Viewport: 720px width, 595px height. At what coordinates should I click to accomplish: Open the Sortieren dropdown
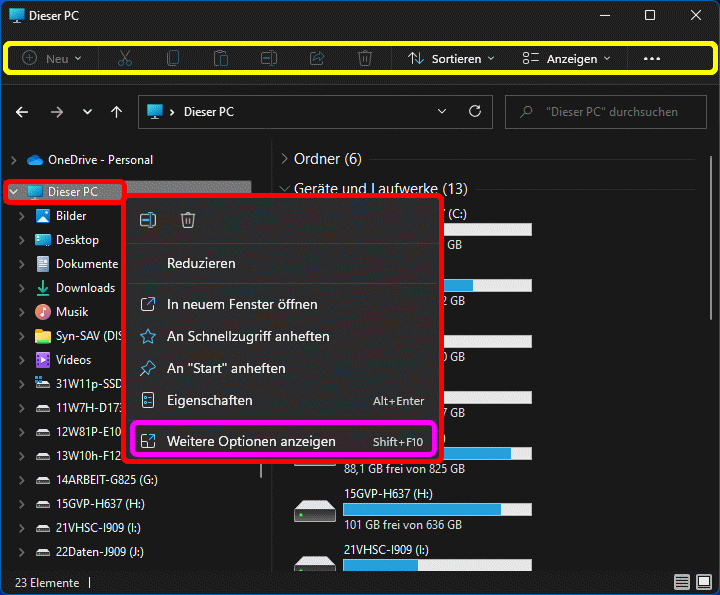point(451,59)
